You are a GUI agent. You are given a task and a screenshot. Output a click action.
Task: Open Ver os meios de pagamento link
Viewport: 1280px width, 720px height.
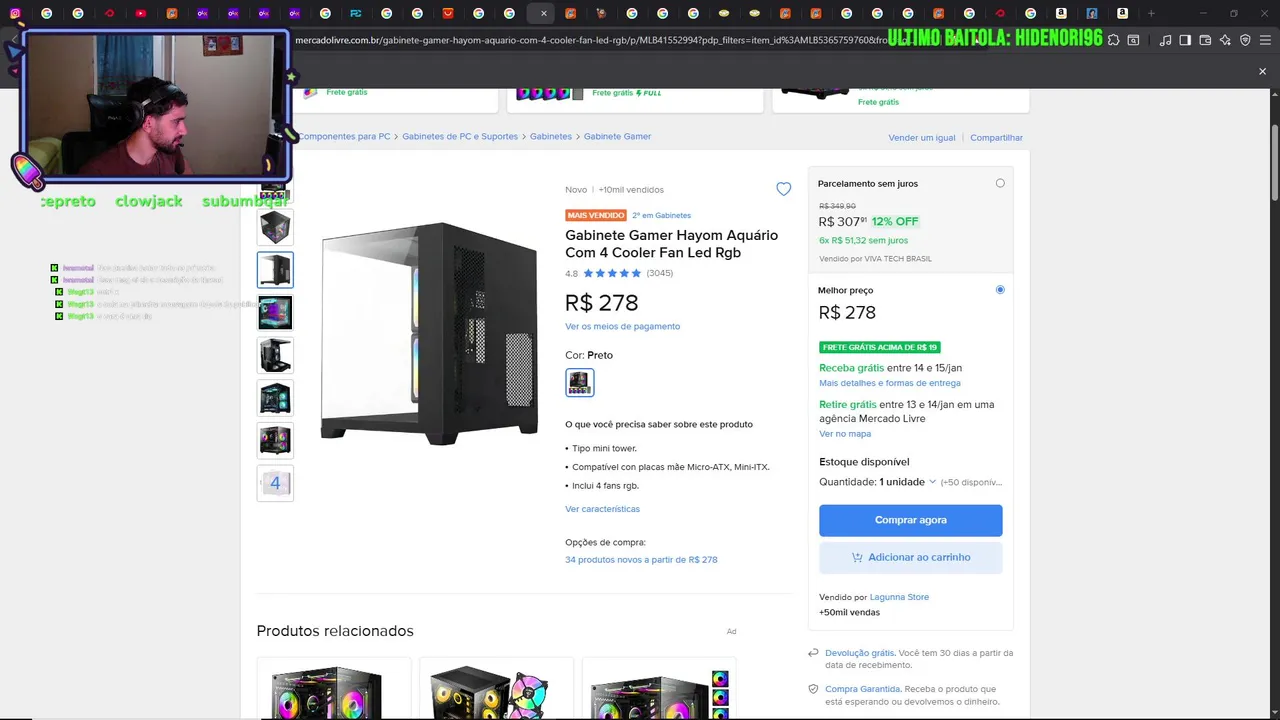pos(622,326)
